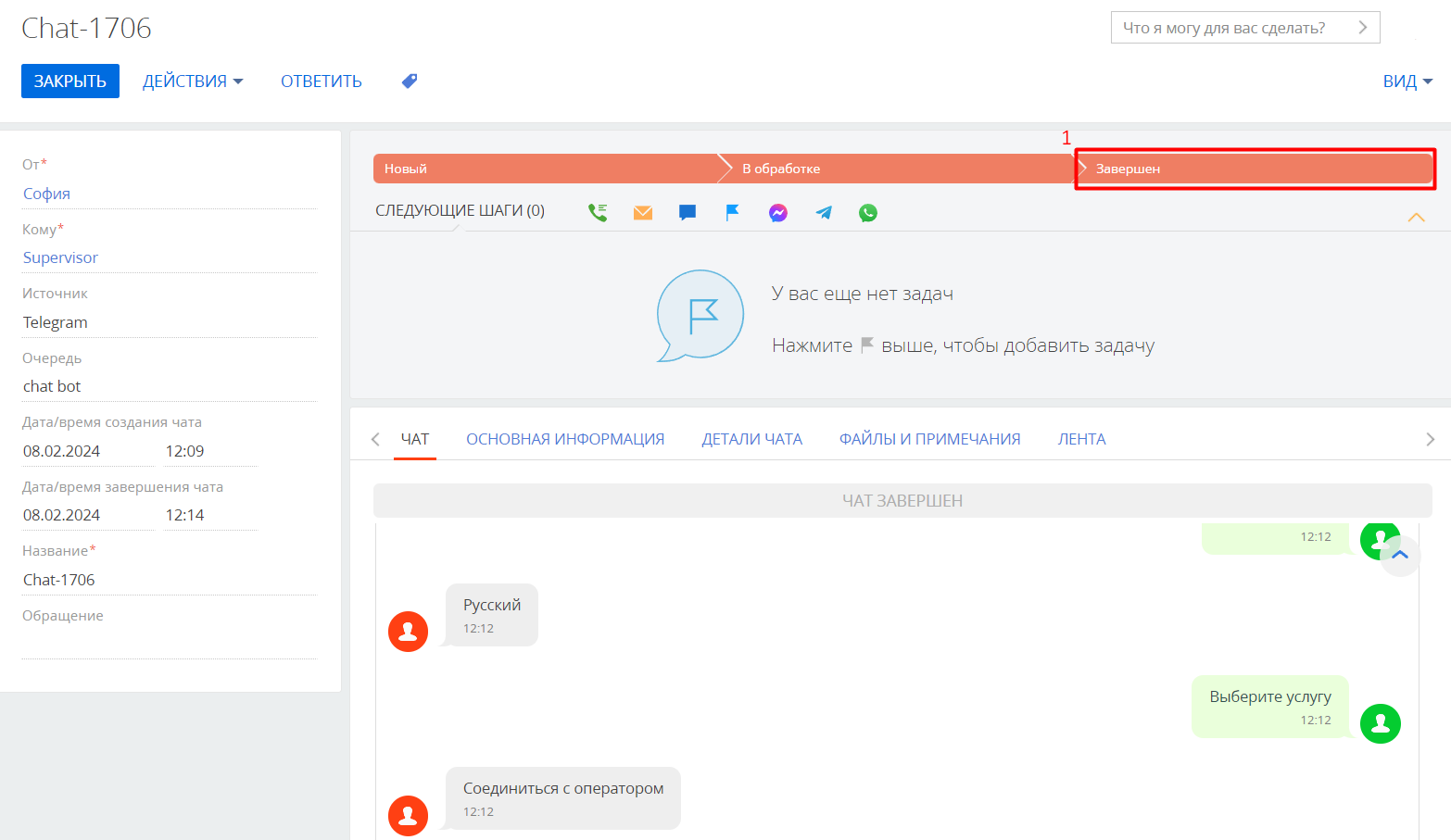Click the ЗАКРЫТЬ button
The height and width of the screenshot is (840, 1451).
(x=70, y=81)
